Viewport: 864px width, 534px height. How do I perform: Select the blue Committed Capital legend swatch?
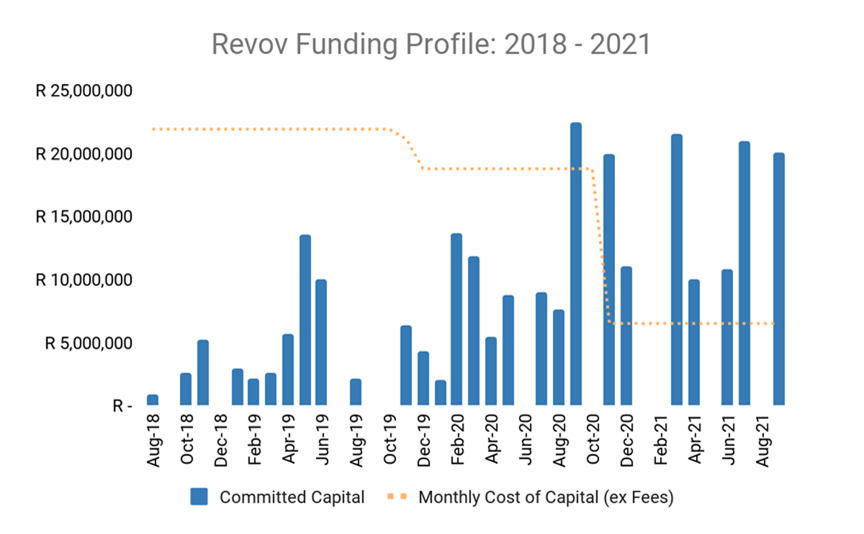click(x=199, y=497)
